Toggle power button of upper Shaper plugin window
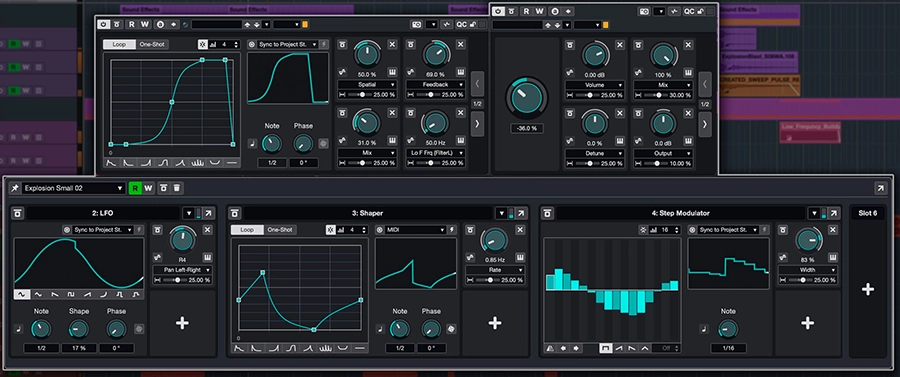The image size is (900, 377). [x=103, y=25]
